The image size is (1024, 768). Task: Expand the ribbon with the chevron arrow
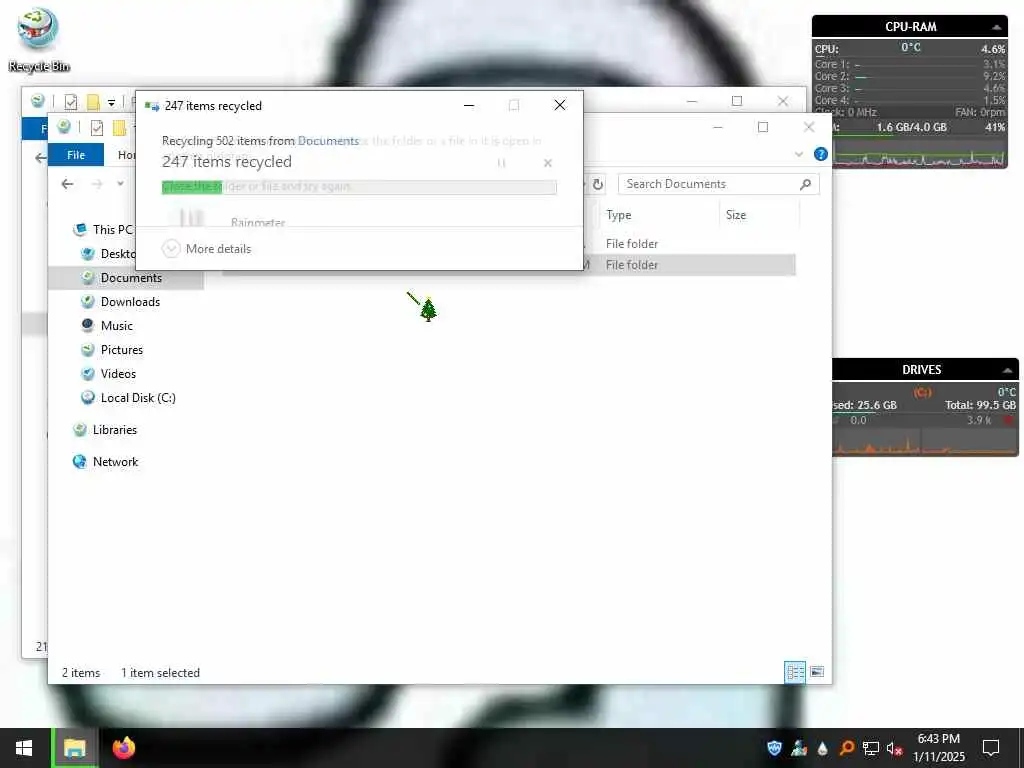[x=799, y=154]
